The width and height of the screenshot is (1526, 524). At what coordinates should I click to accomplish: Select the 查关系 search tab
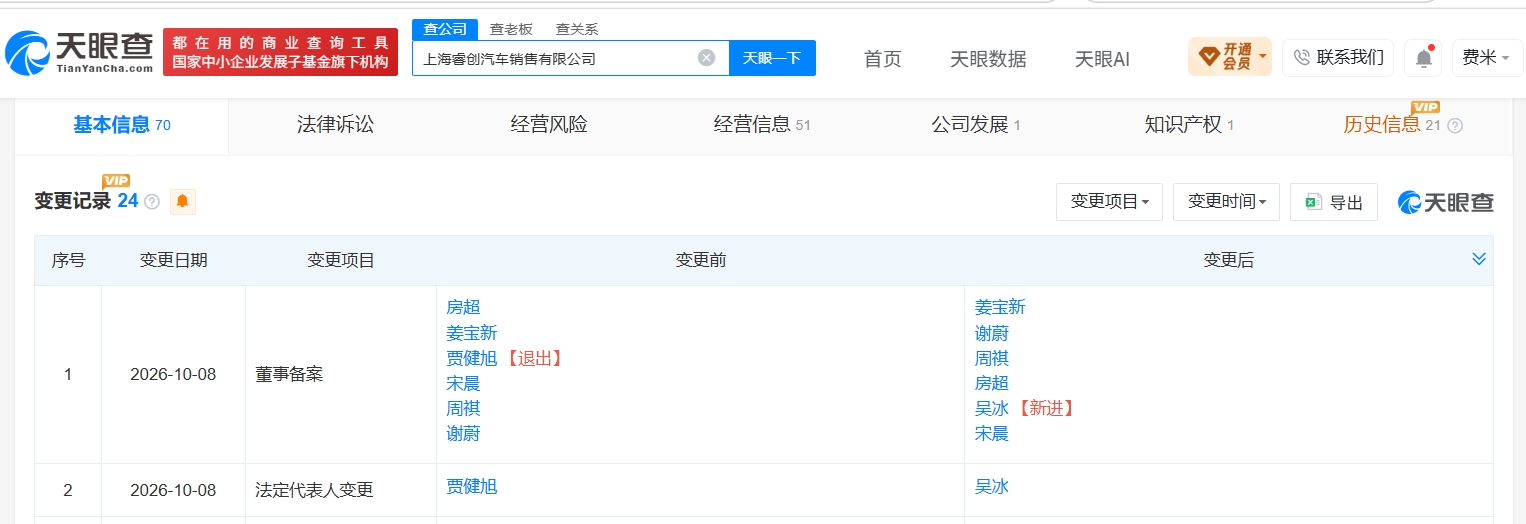point(577,30)
